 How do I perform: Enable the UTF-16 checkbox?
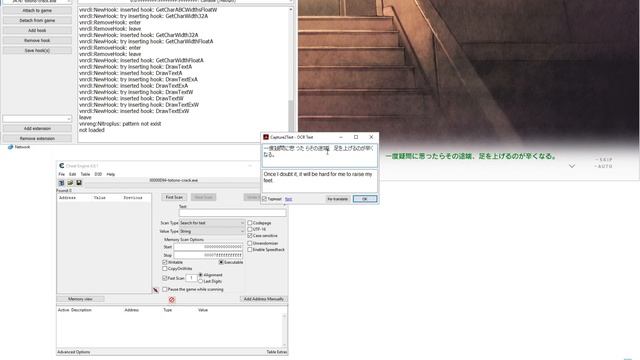(250, 229)
